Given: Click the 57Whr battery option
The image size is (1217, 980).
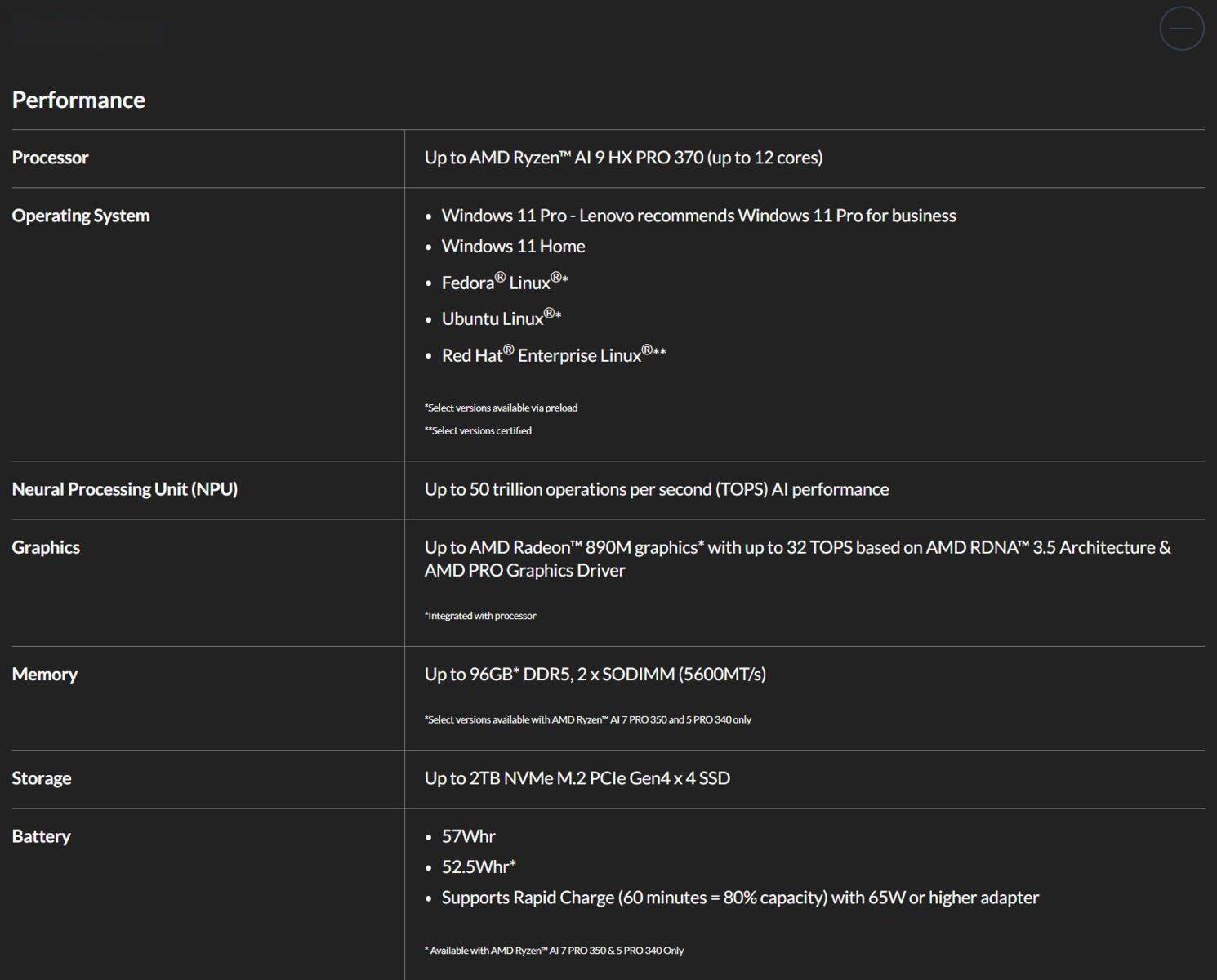Looking at the screenshot, I should tap(468, 836).
